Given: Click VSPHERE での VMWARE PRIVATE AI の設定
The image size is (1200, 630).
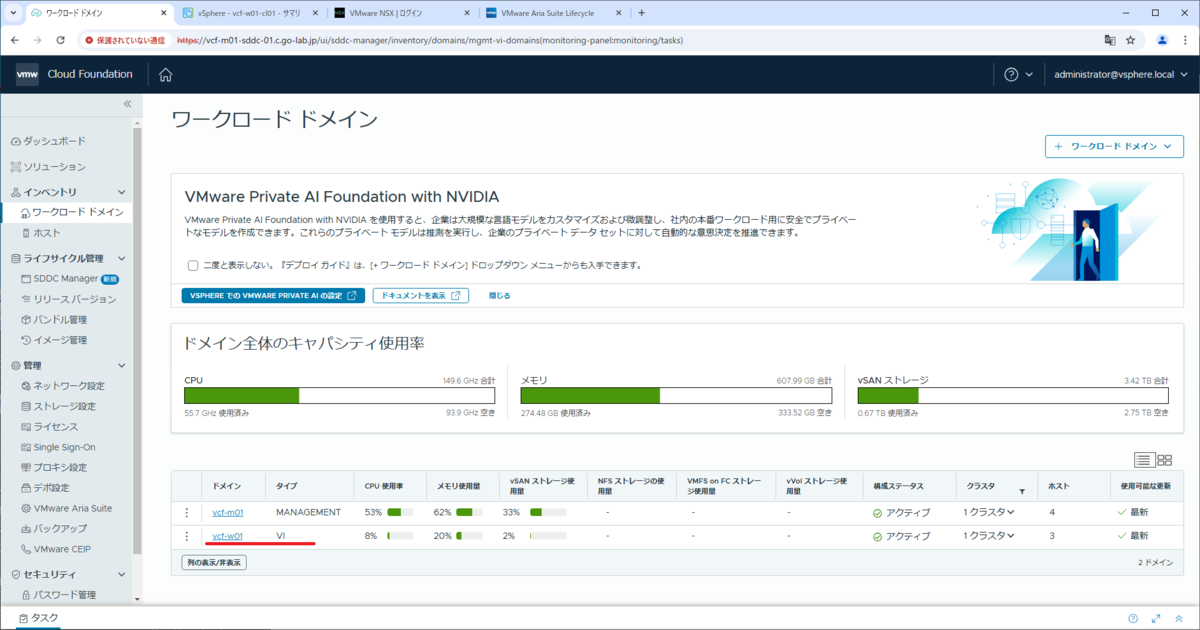Looking at the screenshot, I should (x=272, y=296).
